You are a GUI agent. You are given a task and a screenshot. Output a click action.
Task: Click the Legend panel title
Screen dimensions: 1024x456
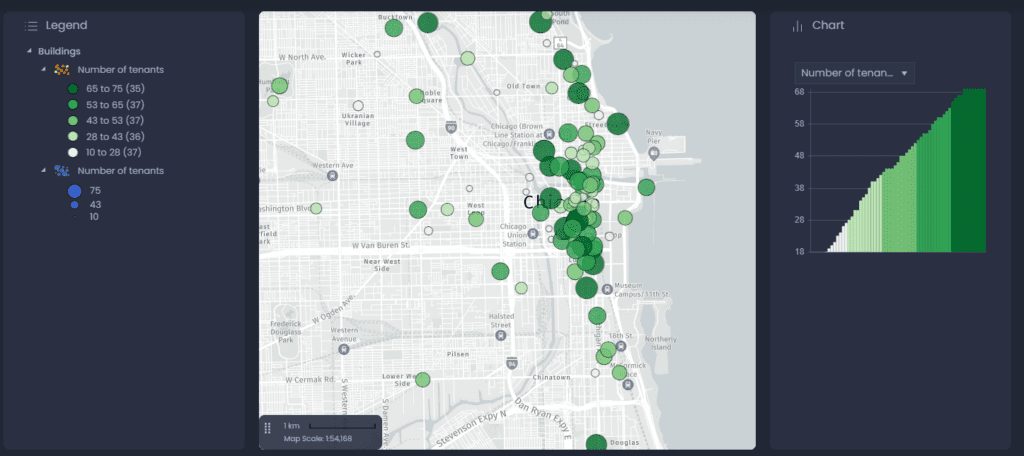(66, 25)
